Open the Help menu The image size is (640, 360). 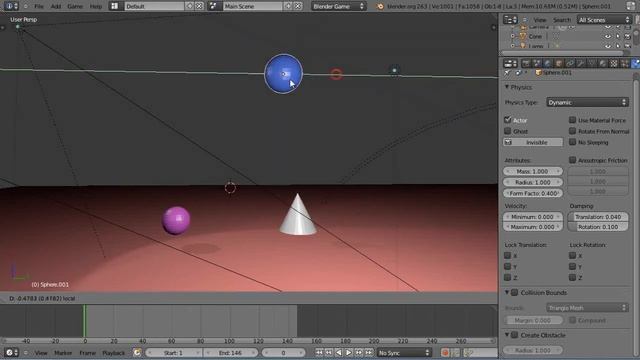[x=96, y=6]
